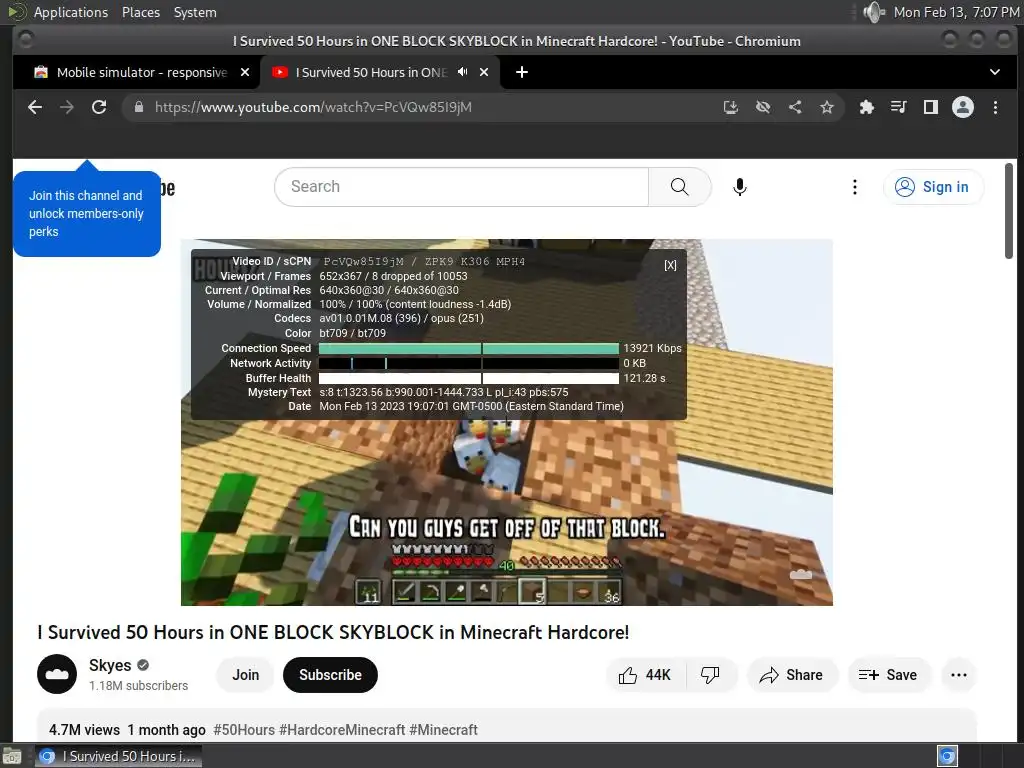
Task: Click the clock Mon Feb 13, 7:07 PM
Action: pyautogui.click(x=955, y=12)
